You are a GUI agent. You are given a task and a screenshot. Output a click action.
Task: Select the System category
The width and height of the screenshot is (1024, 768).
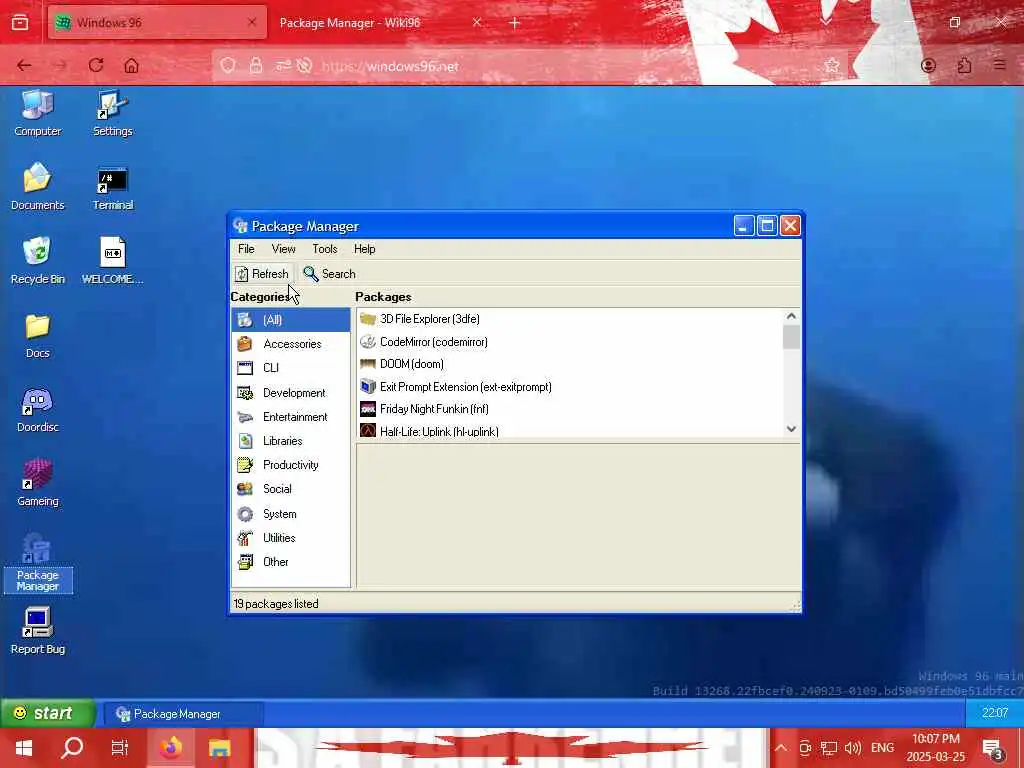coord(291,514)
